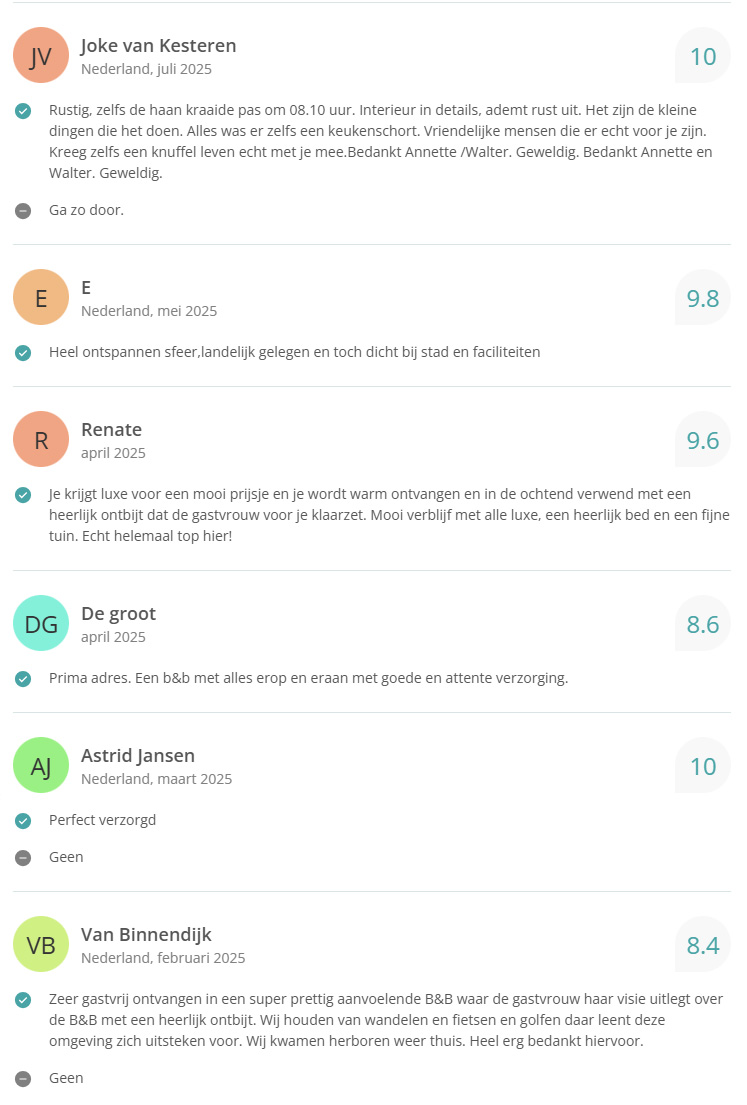Viewport: 747px width, 1105px height.
Task: Click the 10 score badge of Joke van Kesteren
Action: click(x=703, y=56)
